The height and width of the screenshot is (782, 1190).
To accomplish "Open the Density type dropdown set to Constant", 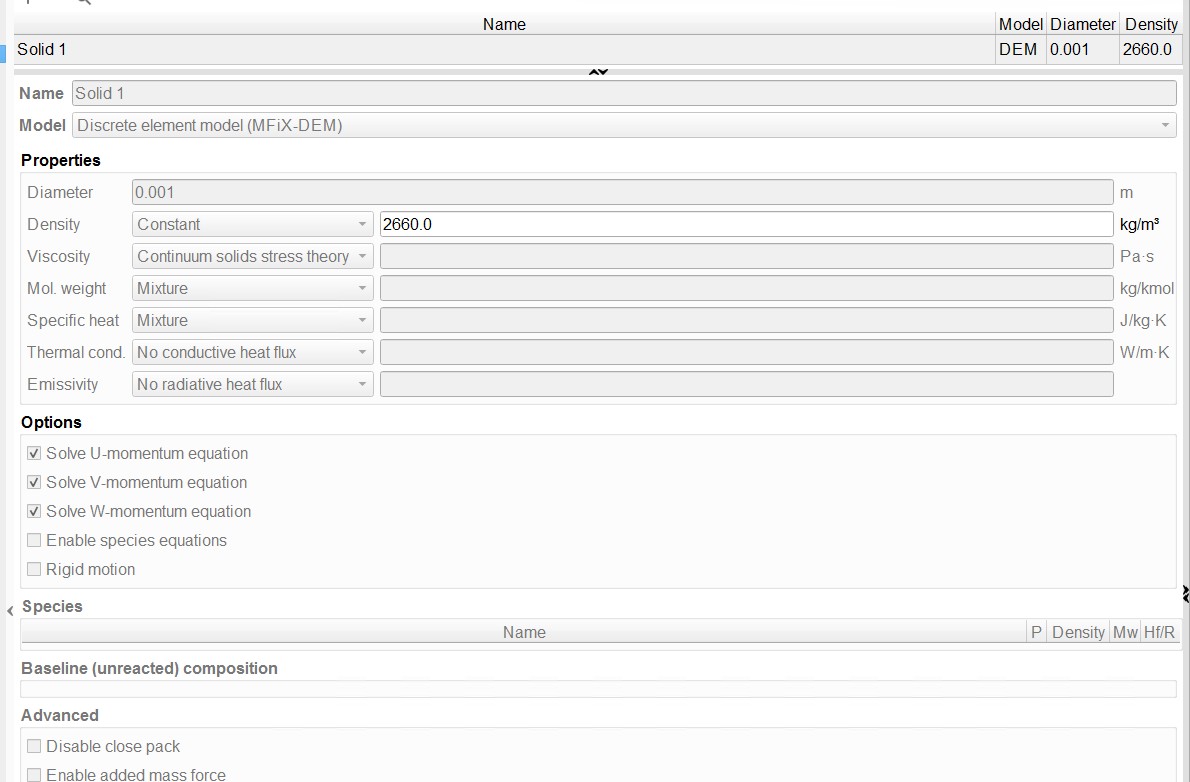I will click(x=252, y=224).
